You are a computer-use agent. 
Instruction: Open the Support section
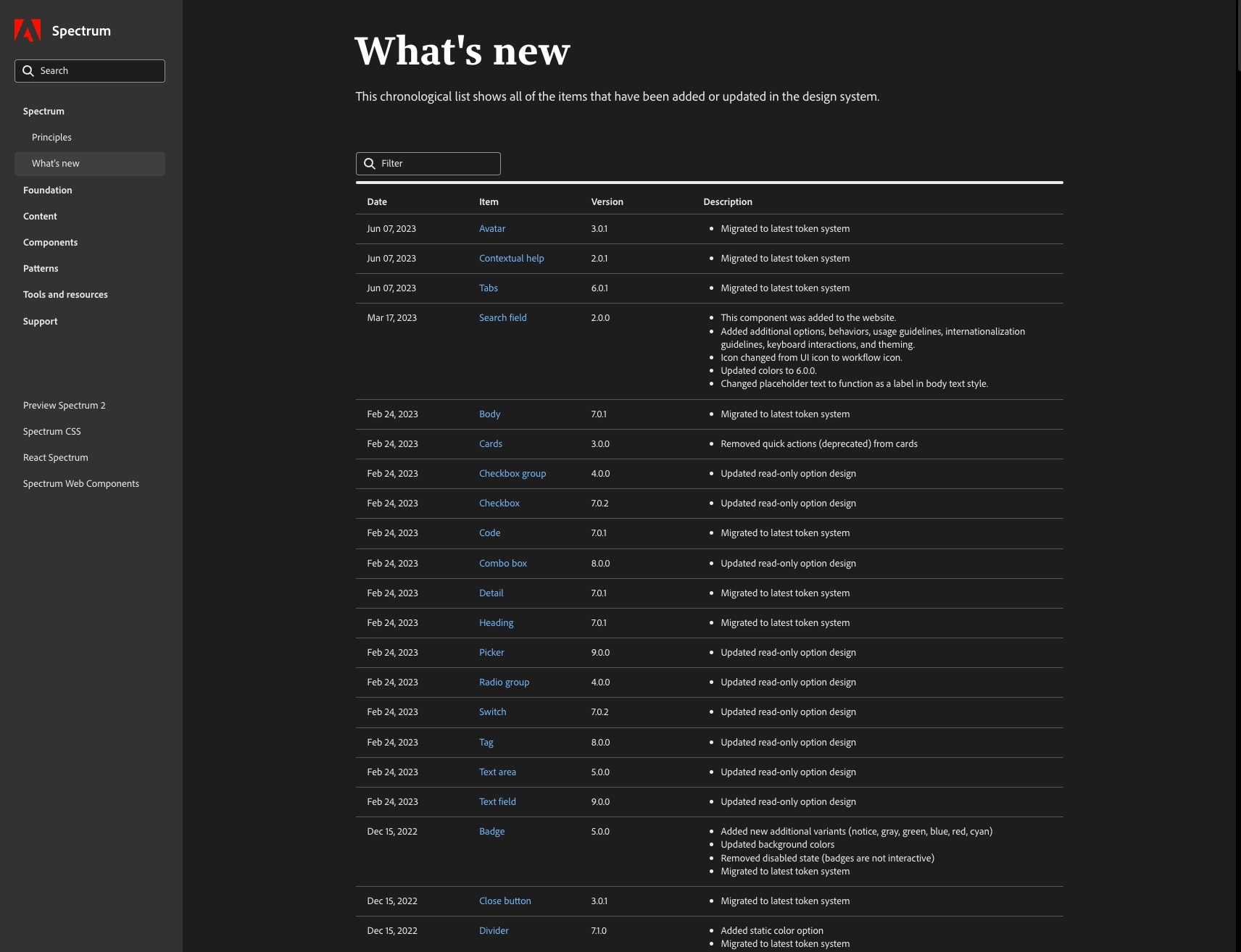[40, 322]
